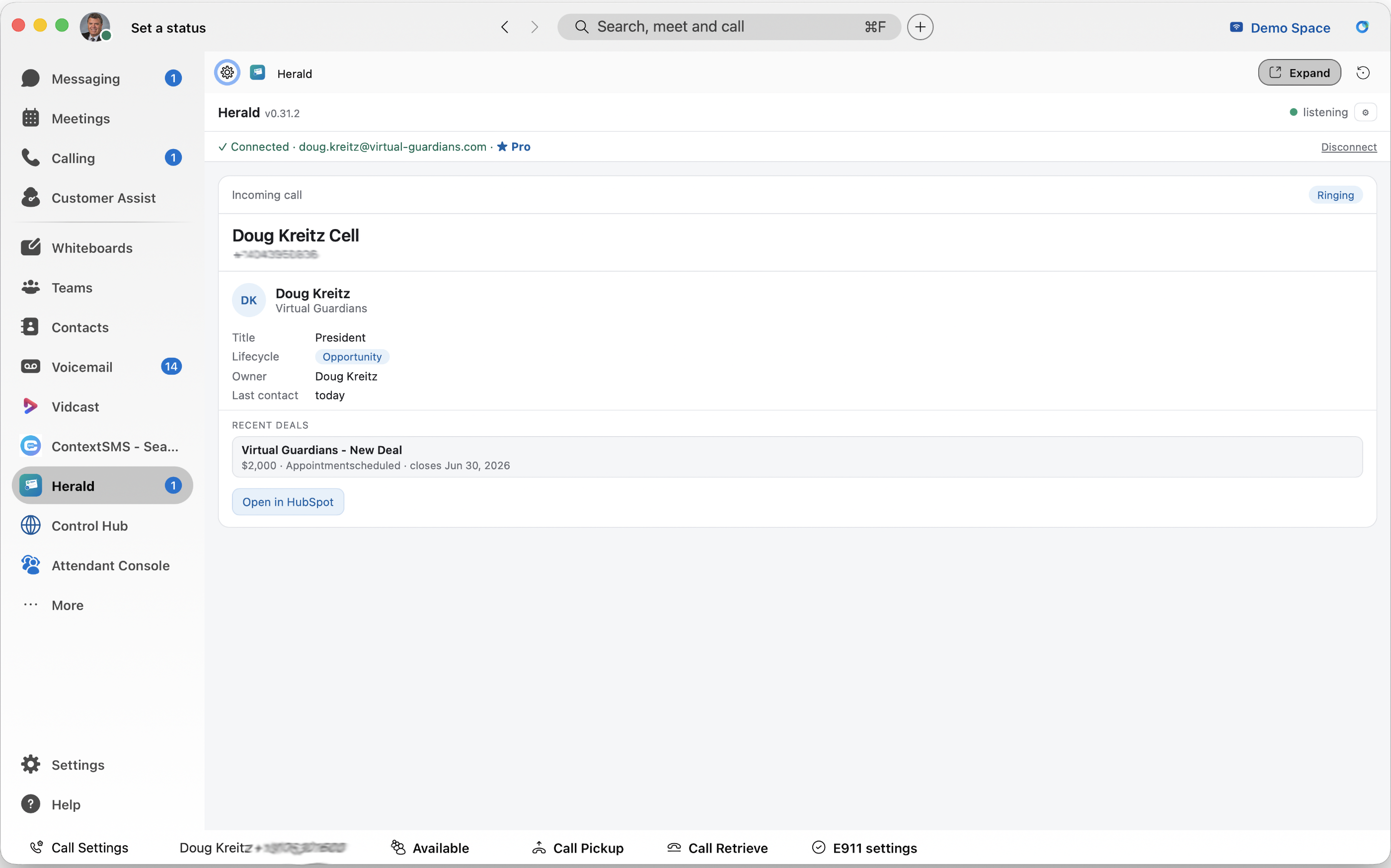The width and height of the screenshot is (1391, 868).
Task: Show More sidebar items
Action: (102, 605)
